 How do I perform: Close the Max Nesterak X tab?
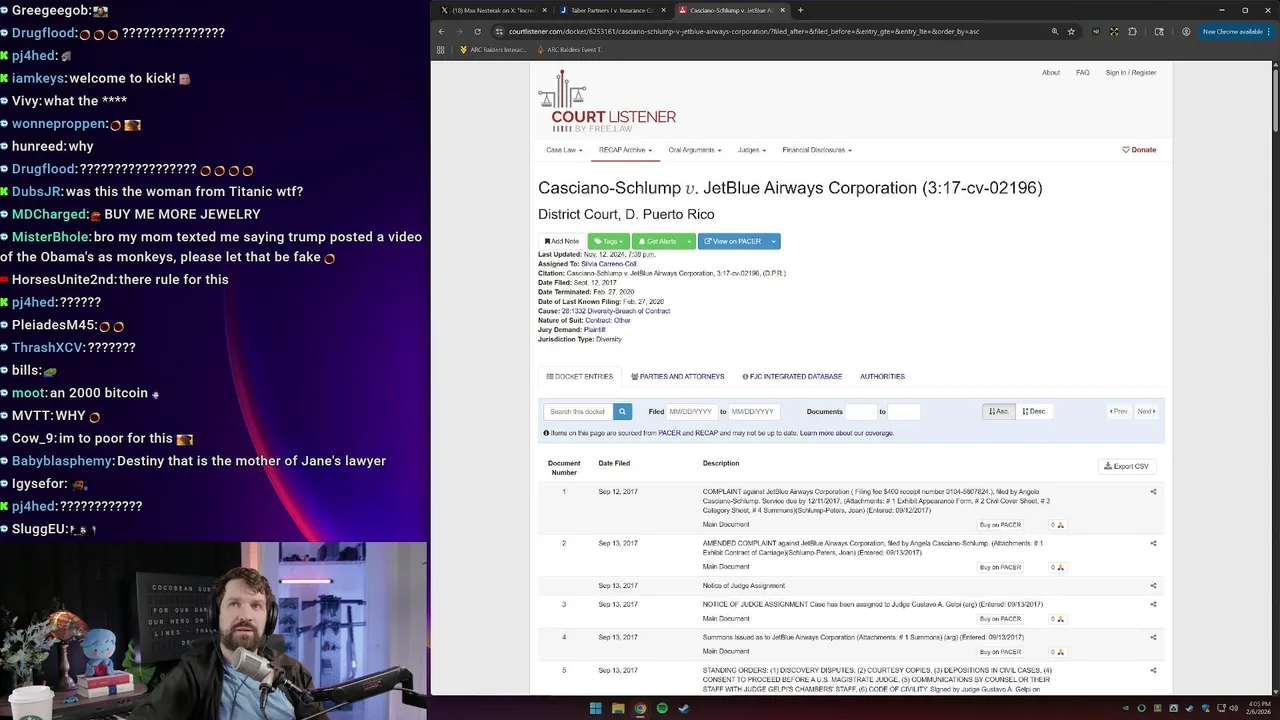click(x=545, y=10)
